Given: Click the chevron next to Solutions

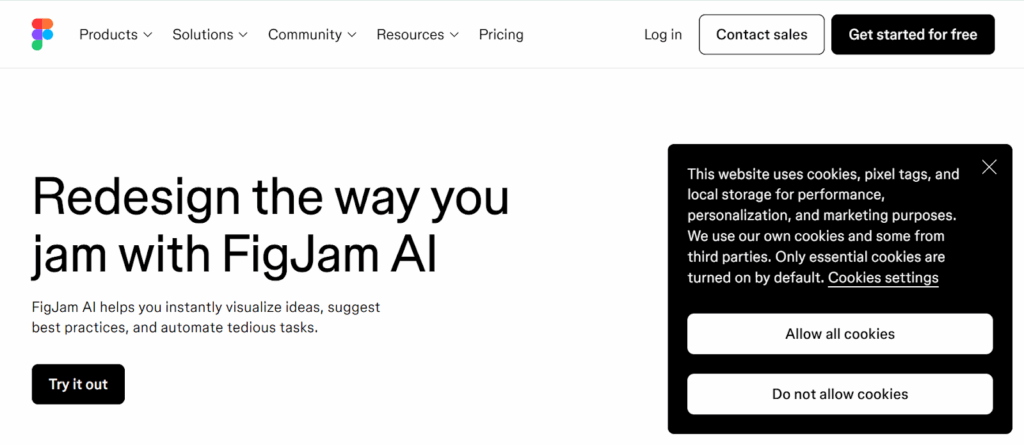Looking at the screenshot, I should point(243,35).
